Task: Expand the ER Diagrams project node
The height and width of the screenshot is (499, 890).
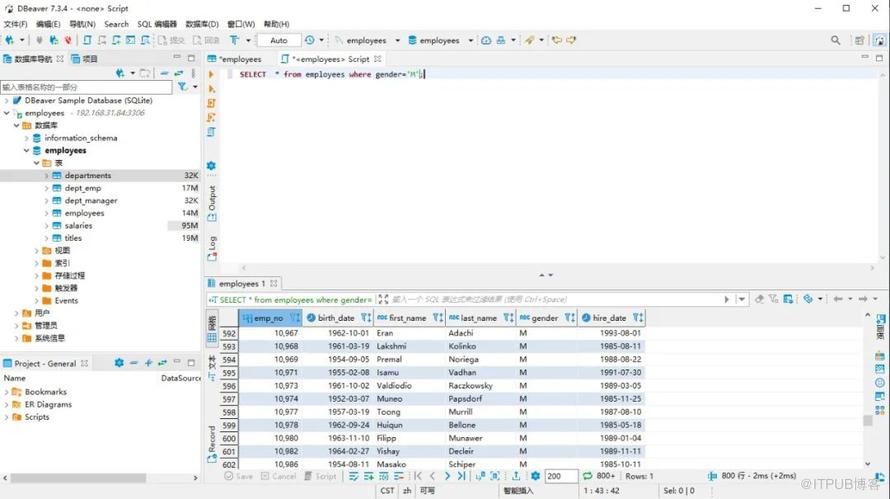Action: [x=6, y=404]
